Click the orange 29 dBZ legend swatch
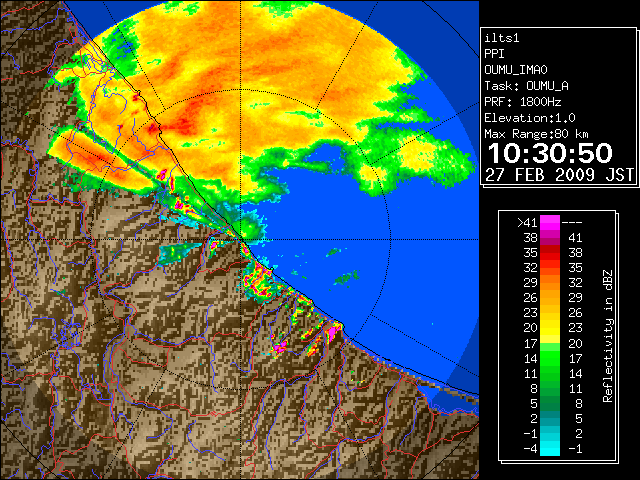The width and height of the screenshot is (640, 480). click(x=550, y=283)
